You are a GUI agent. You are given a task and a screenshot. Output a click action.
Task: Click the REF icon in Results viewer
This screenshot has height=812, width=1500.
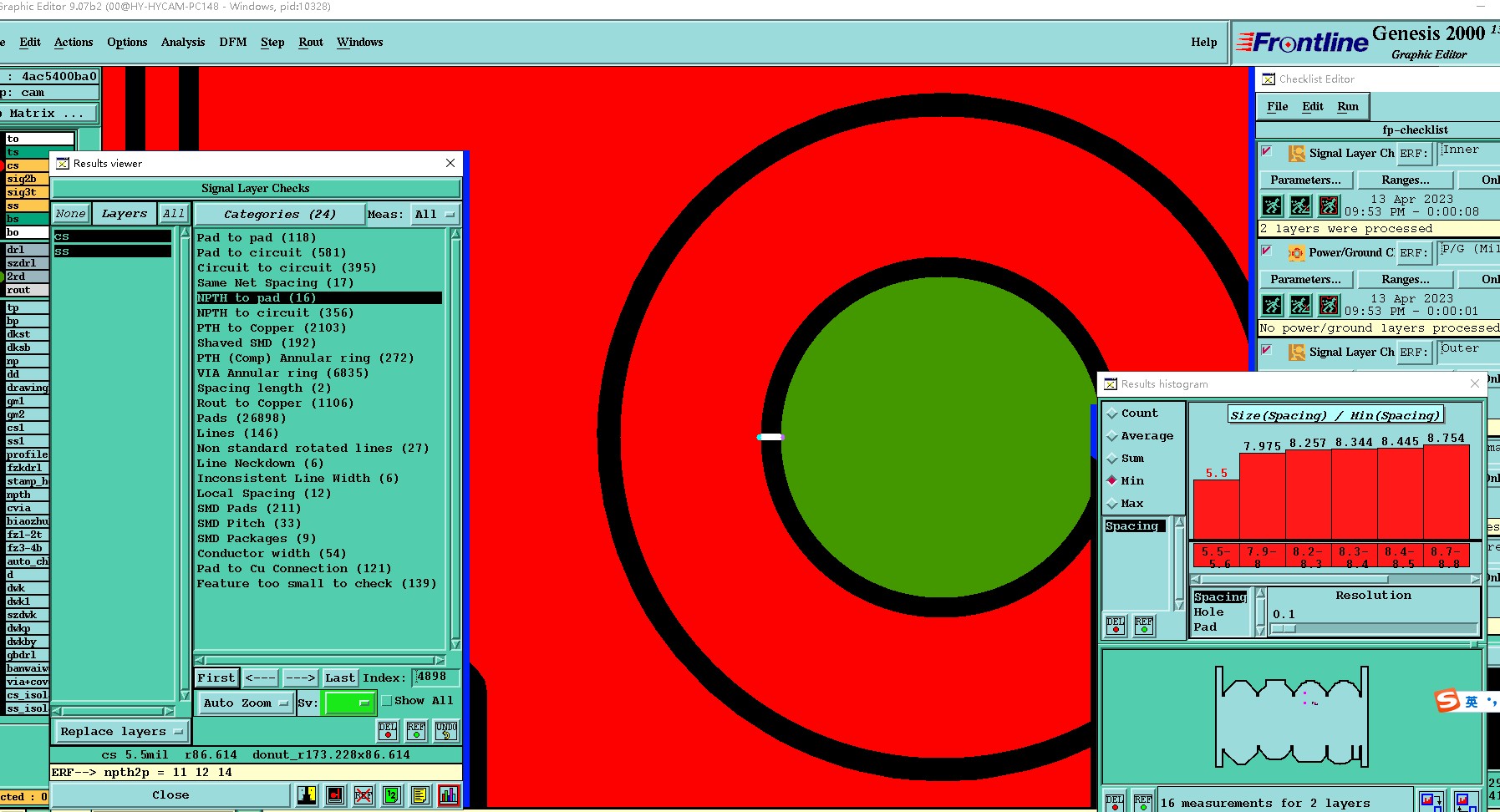tap(416, 731)
